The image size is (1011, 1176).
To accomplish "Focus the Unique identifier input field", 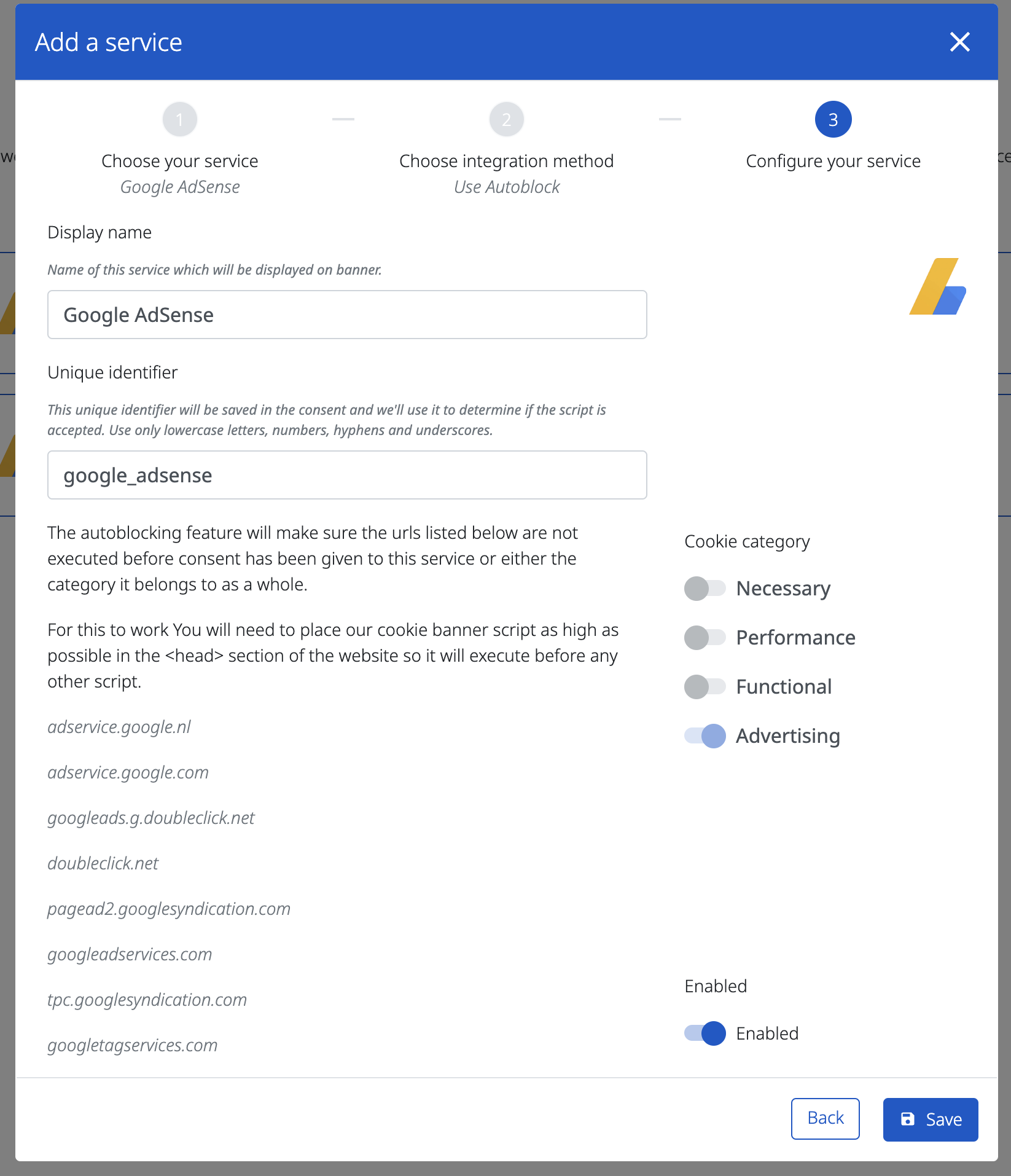I will pos(347,475).
